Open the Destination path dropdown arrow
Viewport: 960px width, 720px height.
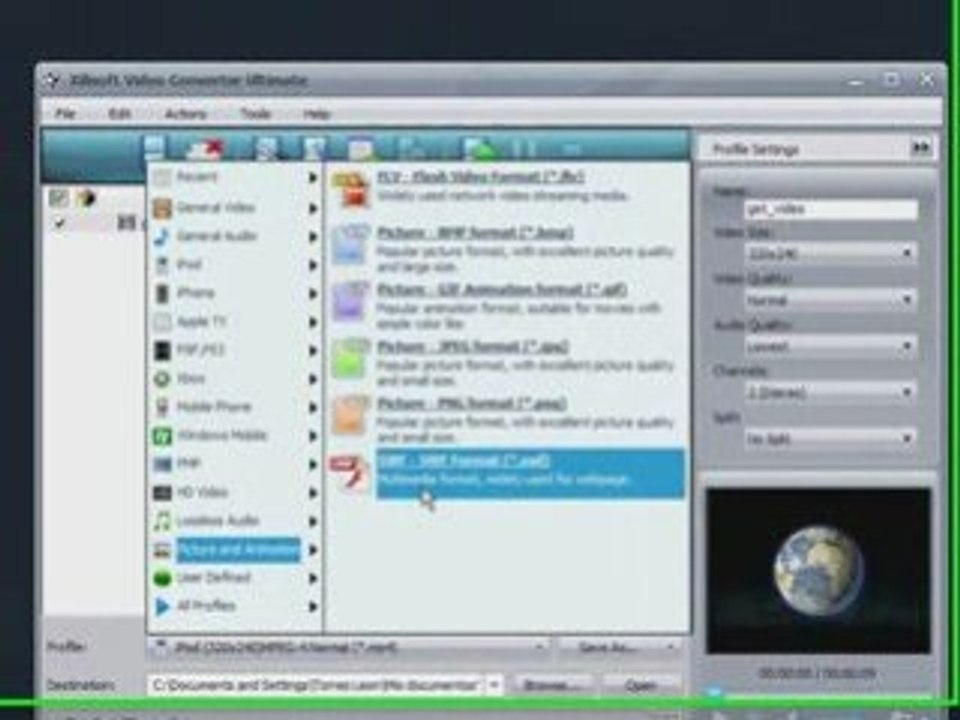[494, 685]
